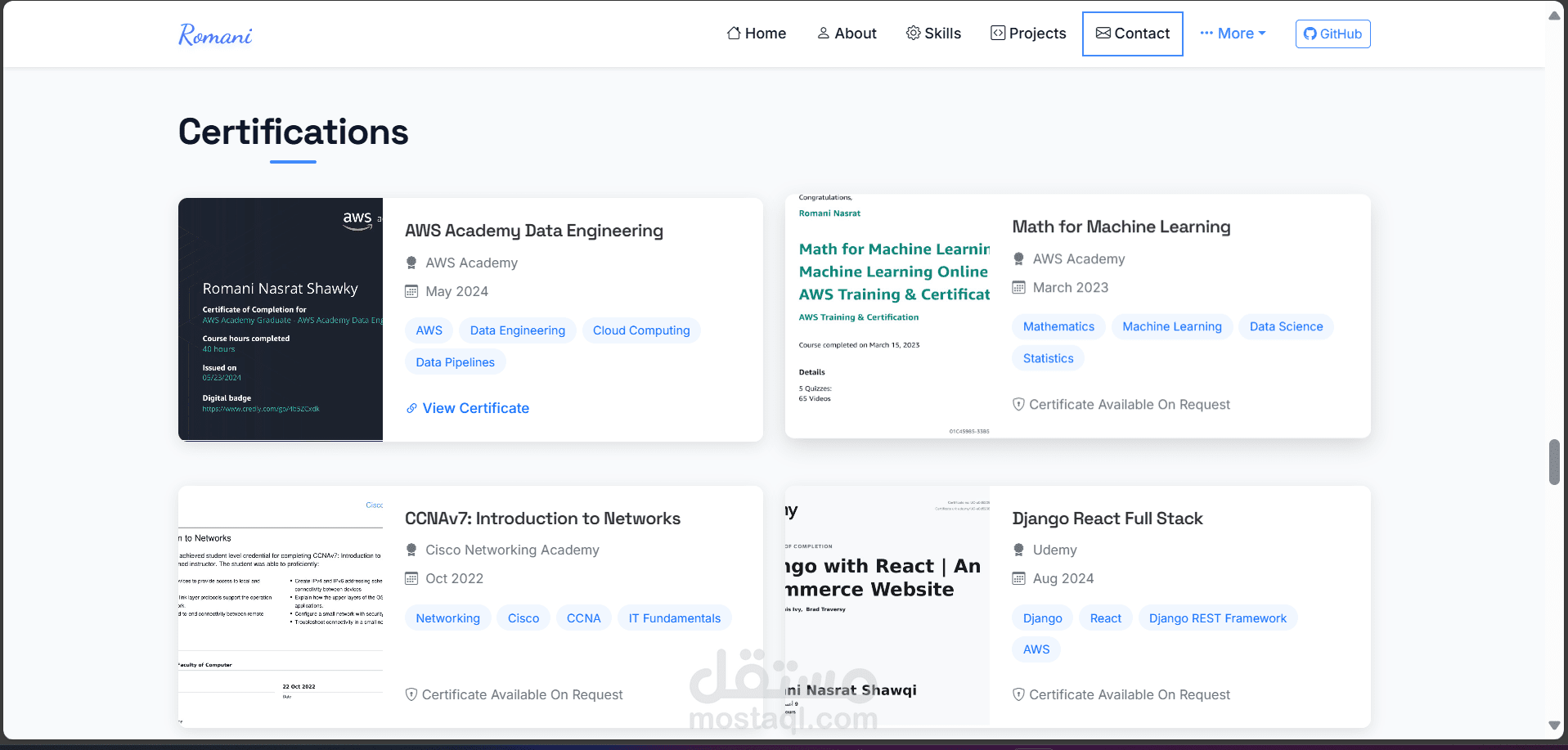Click the envelope icon beside Contact
Viewport: 1568px width, 750px height.
pos(1103,33)
